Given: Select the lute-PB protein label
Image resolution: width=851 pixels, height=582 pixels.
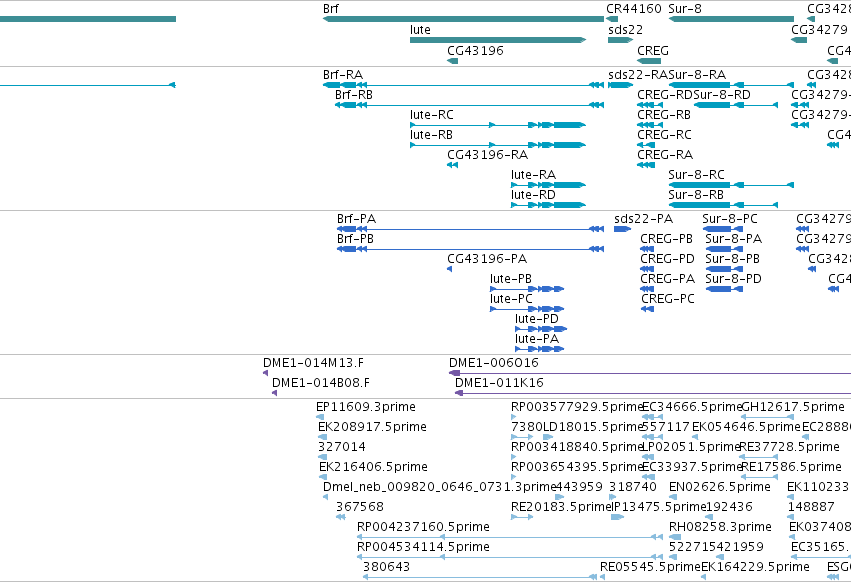Looking at the screenshot, I should [x=511, y=279].
